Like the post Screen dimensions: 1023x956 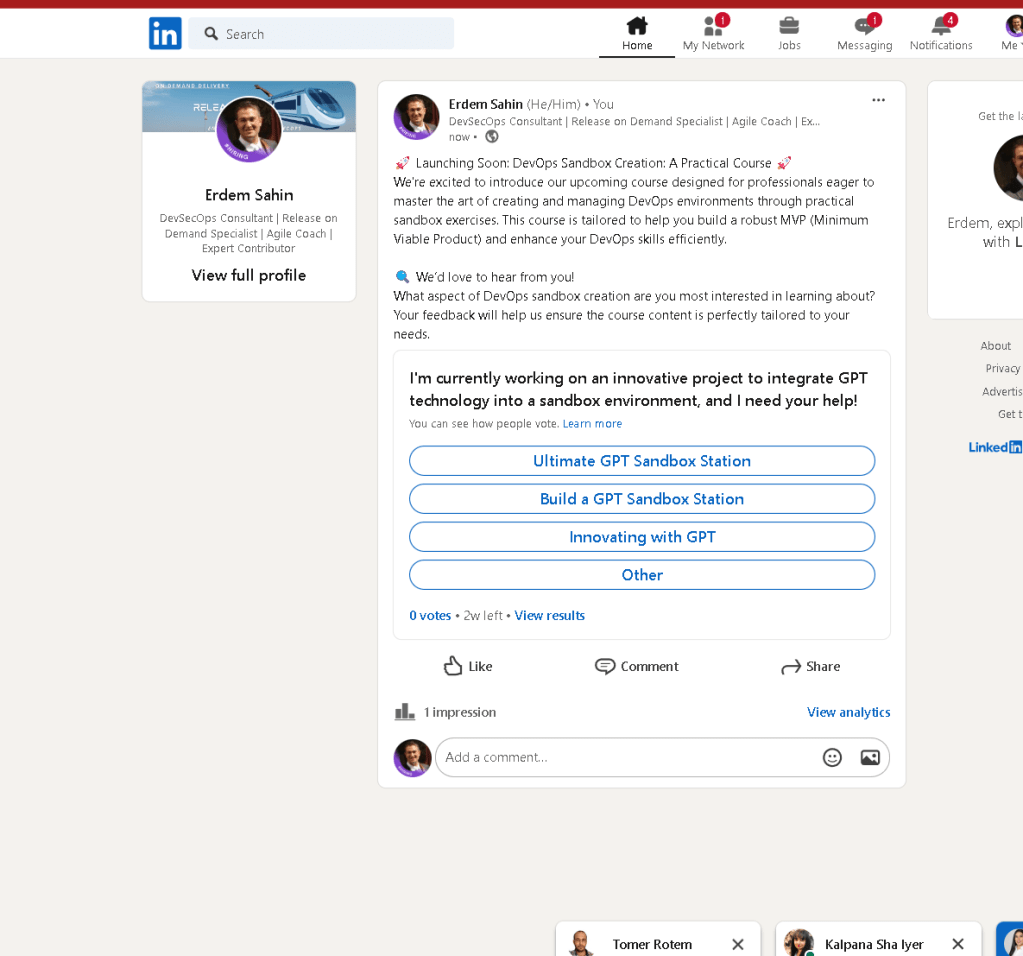(468, 666)
